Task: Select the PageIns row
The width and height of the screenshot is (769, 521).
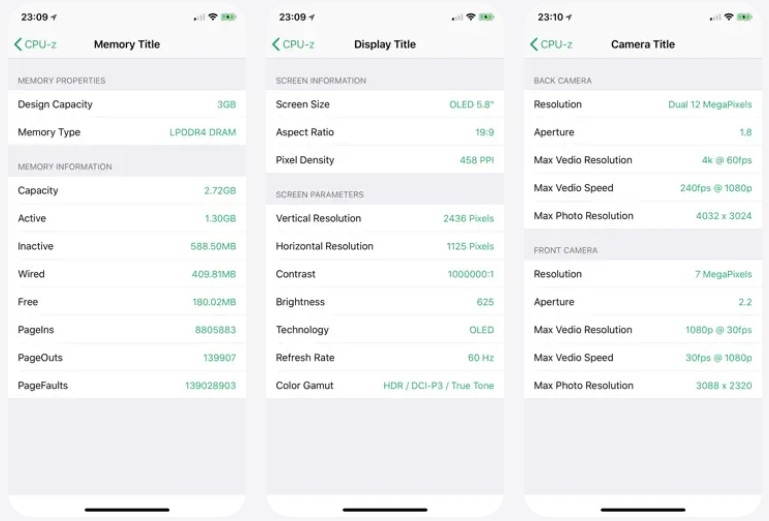Action: 127,330
